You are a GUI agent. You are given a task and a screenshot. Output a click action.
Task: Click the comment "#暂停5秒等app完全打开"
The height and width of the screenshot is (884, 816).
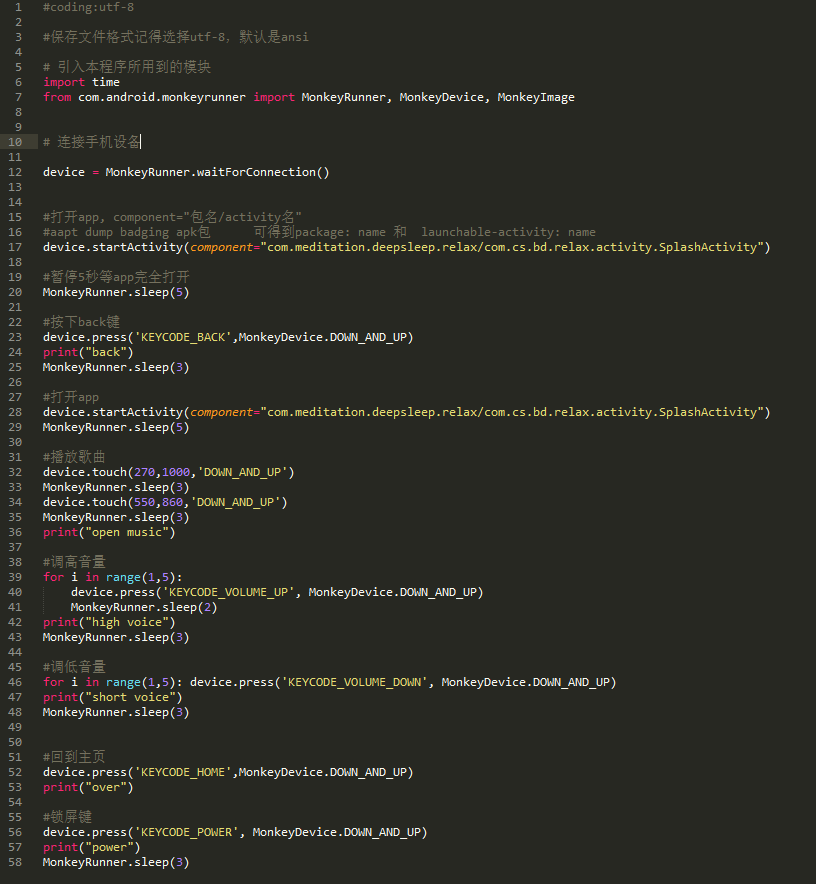pyautogui.click(x=116, y=277)
